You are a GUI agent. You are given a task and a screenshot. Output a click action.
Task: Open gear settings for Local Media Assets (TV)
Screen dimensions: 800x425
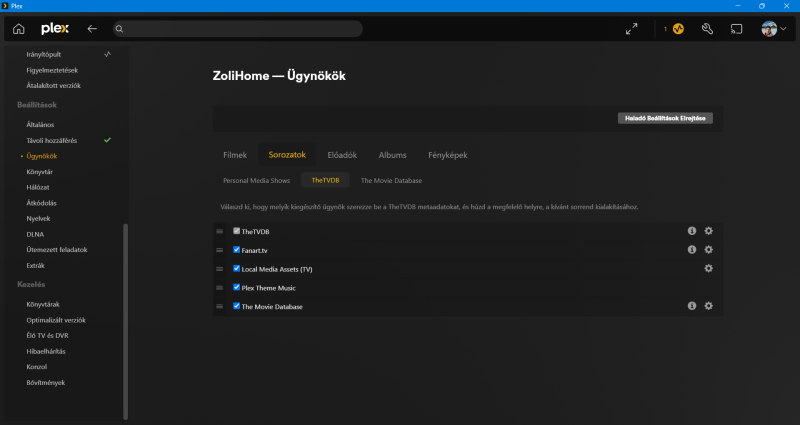coord(709,268)
